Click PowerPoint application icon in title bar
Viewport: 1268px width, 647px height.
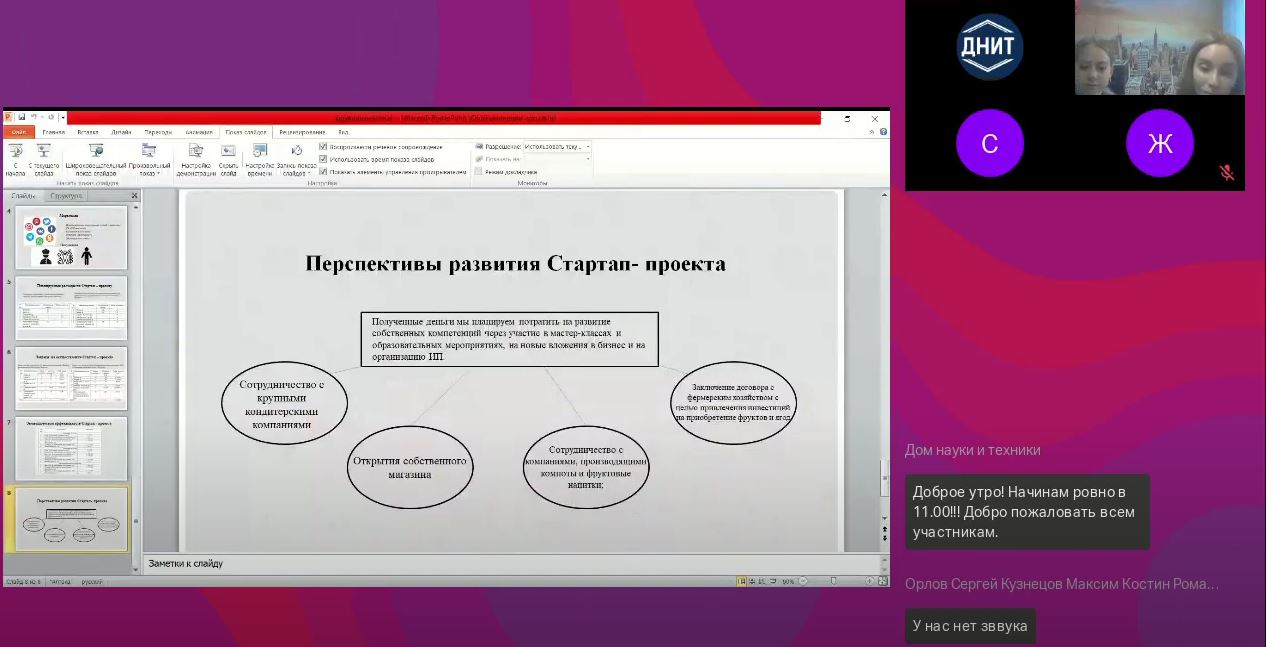coord(8,117)
